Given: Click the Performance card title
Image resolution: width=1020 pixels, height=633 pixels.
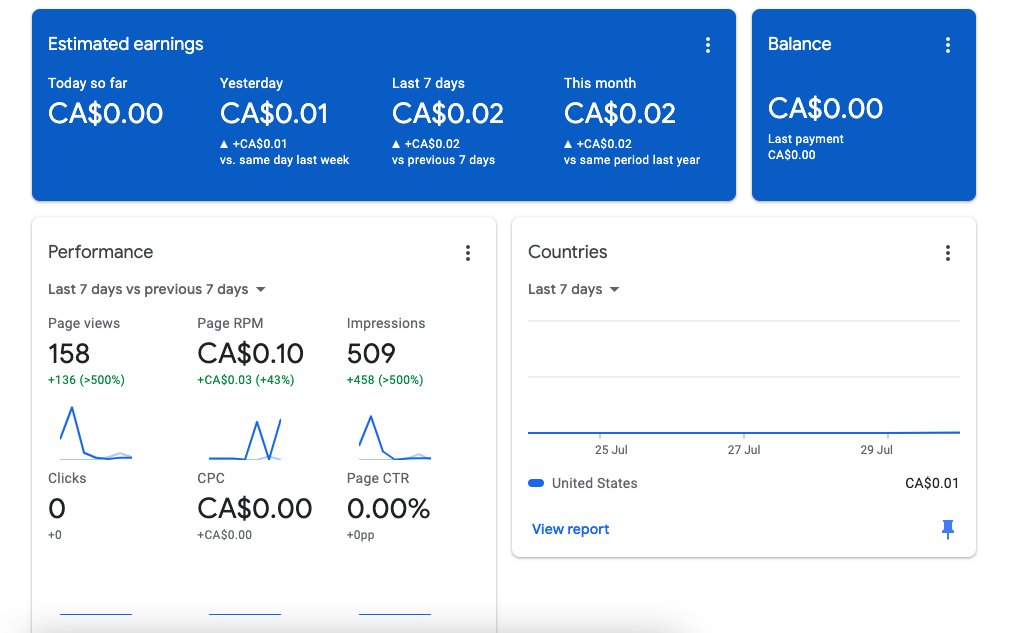Looking at the screenshot, I should pos(101,252).
